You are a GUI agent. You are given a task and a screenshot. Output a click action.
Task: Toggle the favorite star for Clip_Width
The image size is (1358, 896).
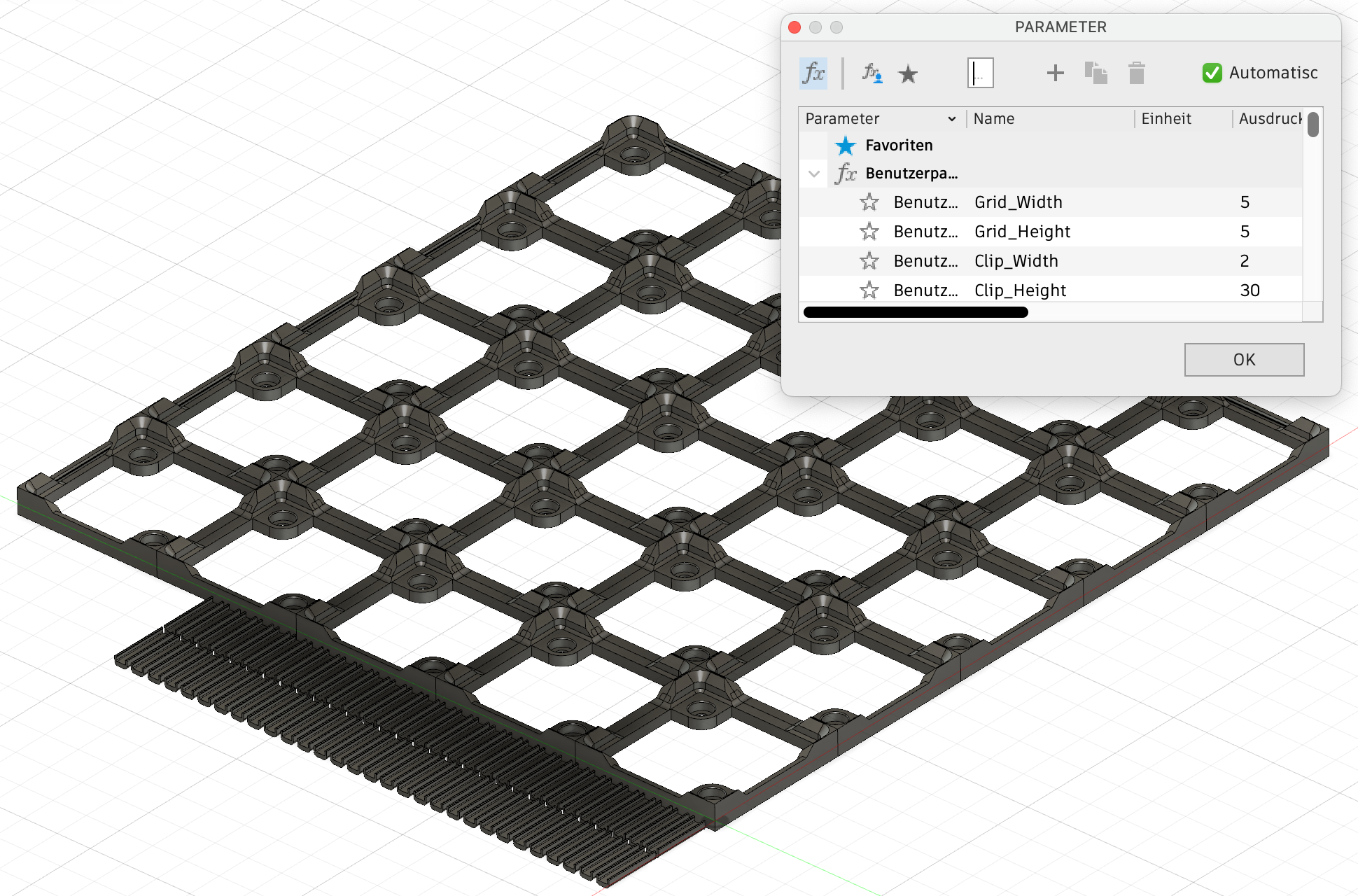click(x=870, y=261)
